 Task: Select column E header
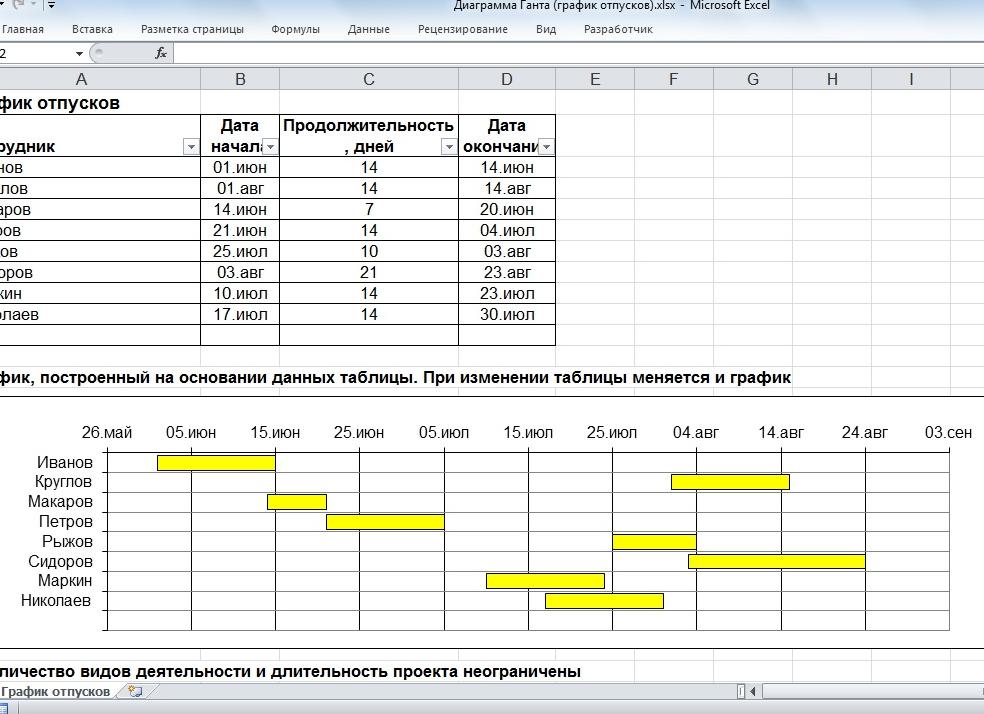[x=595, y=79]
